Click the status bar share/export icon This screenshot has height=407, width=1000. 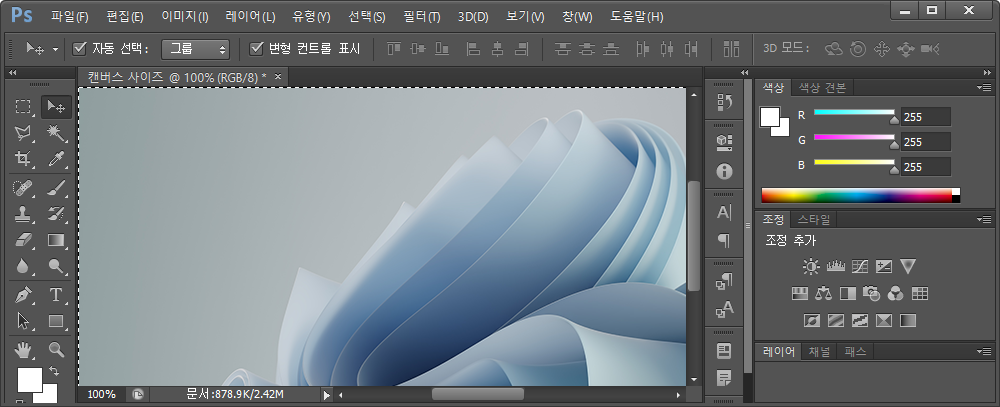click(x=138, y=395)
